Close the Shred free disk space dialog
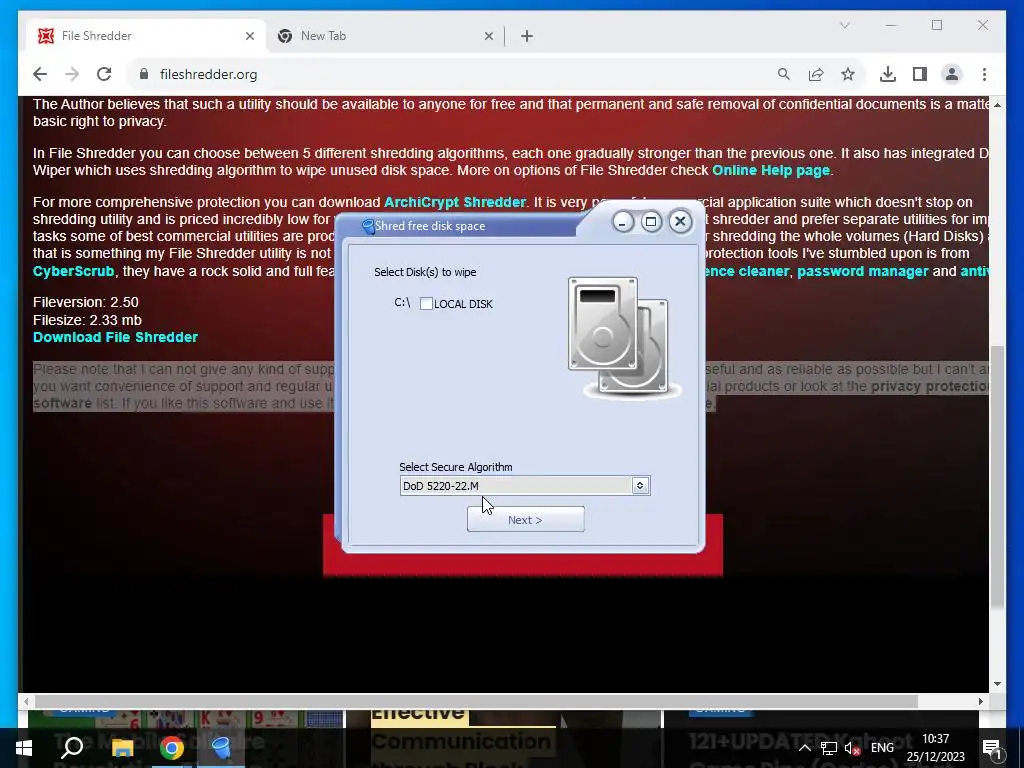This screenshot has width=1024, height=768. point(680,221)
